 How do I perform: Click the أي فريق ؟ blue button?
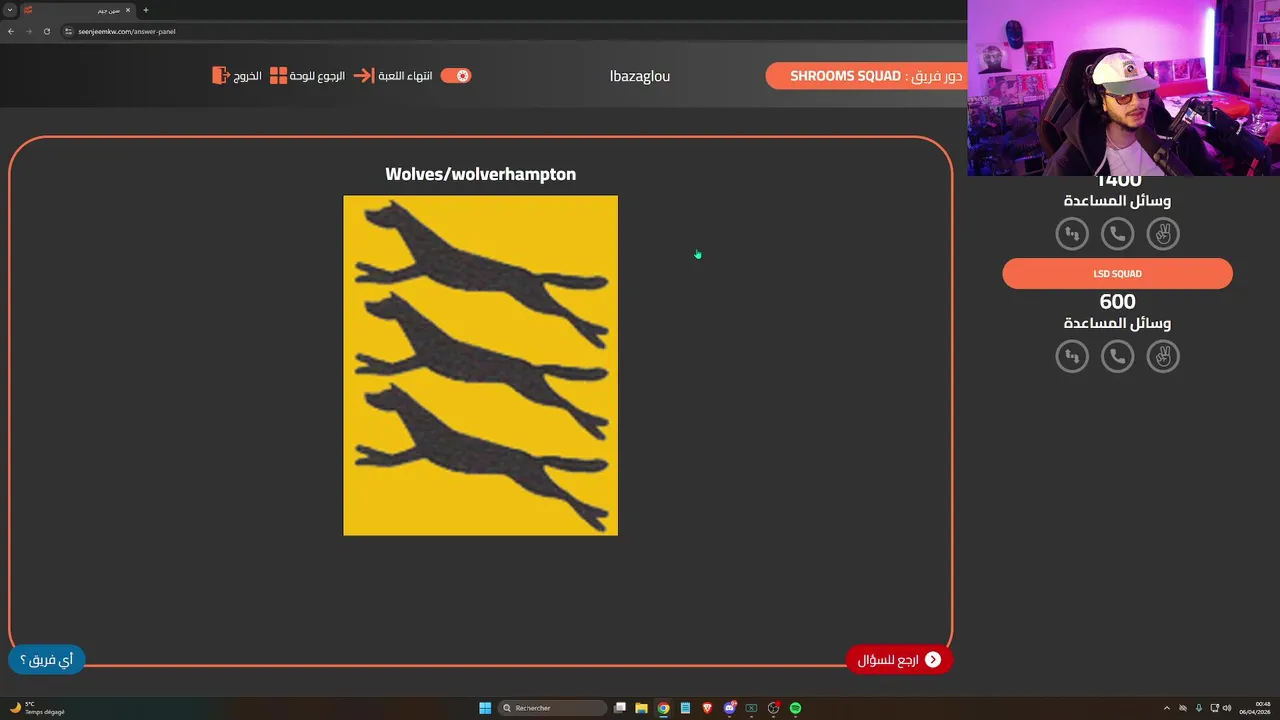click(47, 659)
